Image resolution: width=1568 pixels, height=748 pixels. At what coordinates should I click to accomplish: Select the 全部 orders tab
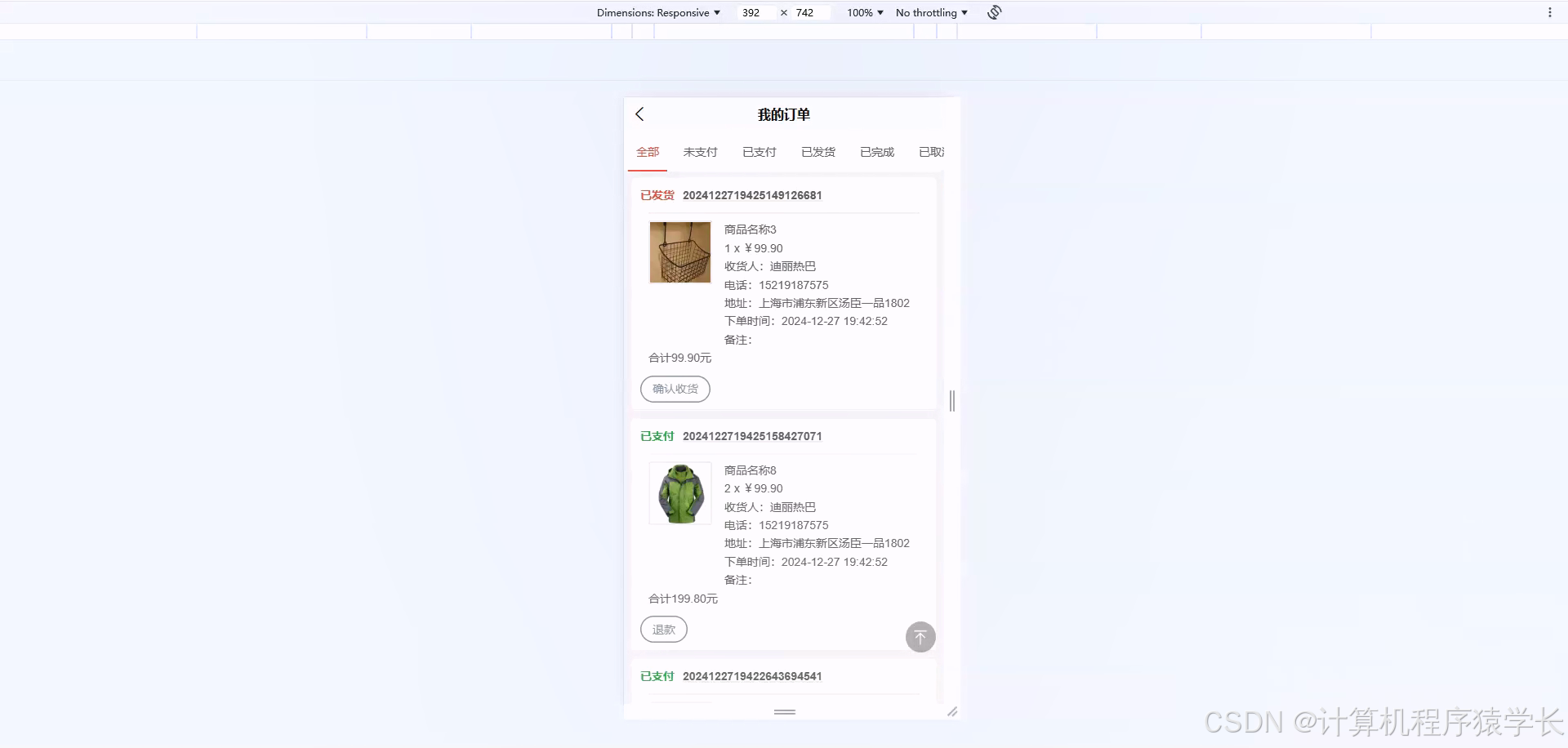[x=647, y=152]
